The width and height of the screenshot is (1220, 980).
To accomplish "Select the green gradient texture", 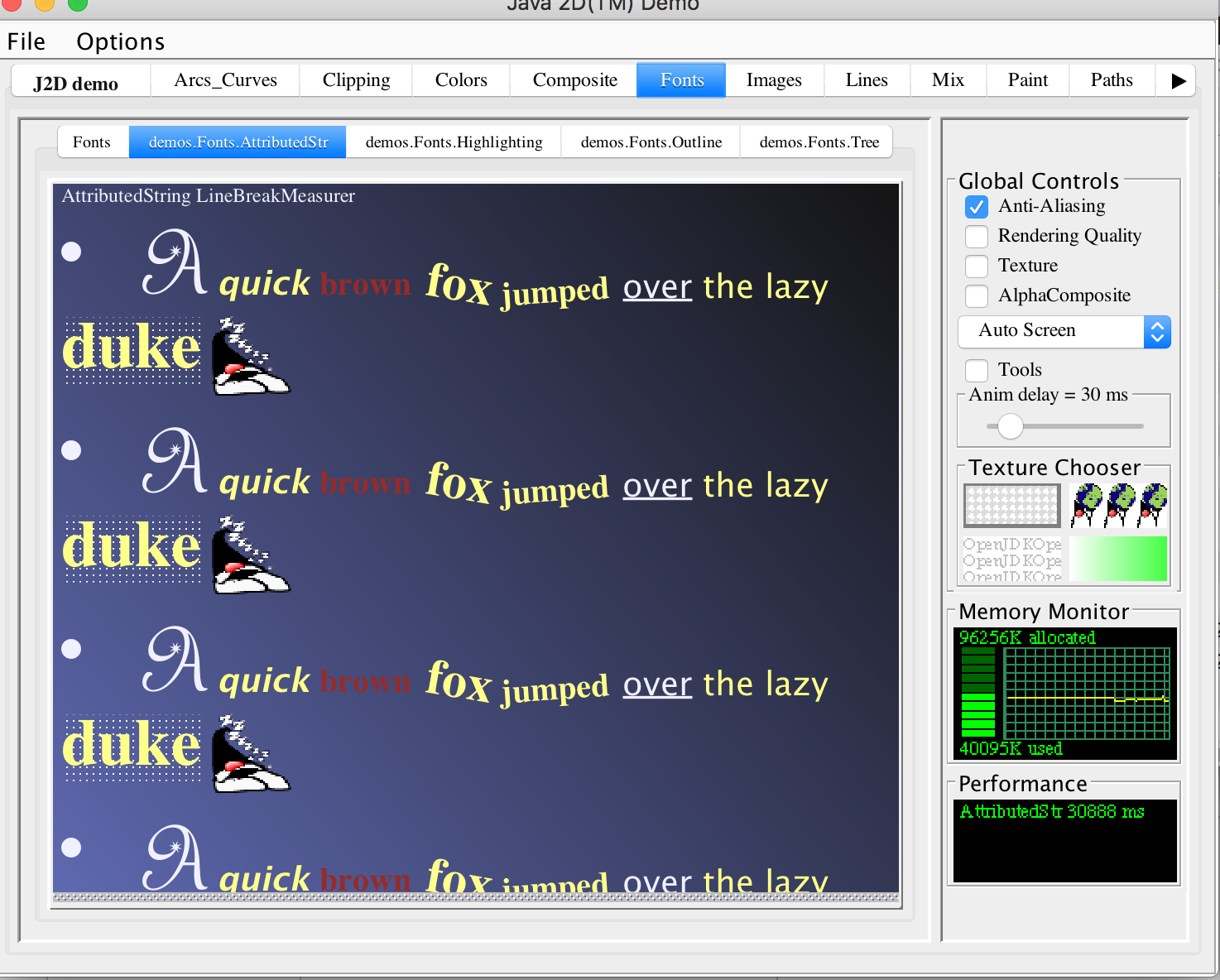I will (1118, 559).
